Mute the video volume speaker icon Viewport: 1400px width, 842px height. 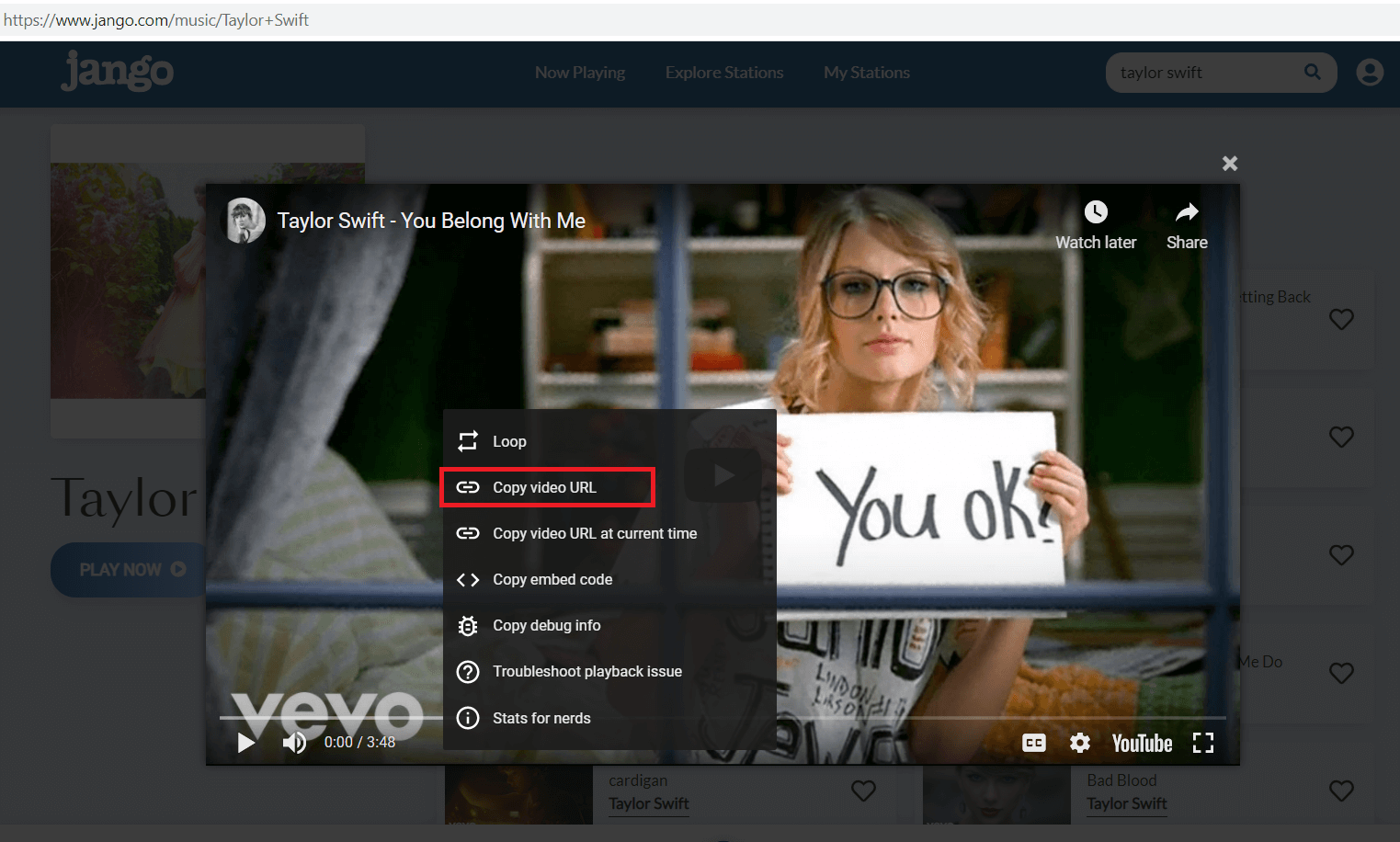pos(294,743)
